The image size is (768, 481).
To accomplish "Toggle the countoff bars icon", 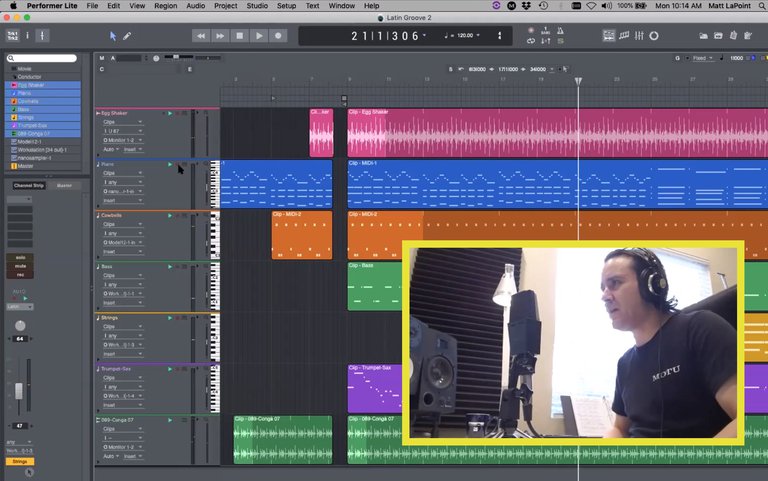I will (x=546, y=30).
